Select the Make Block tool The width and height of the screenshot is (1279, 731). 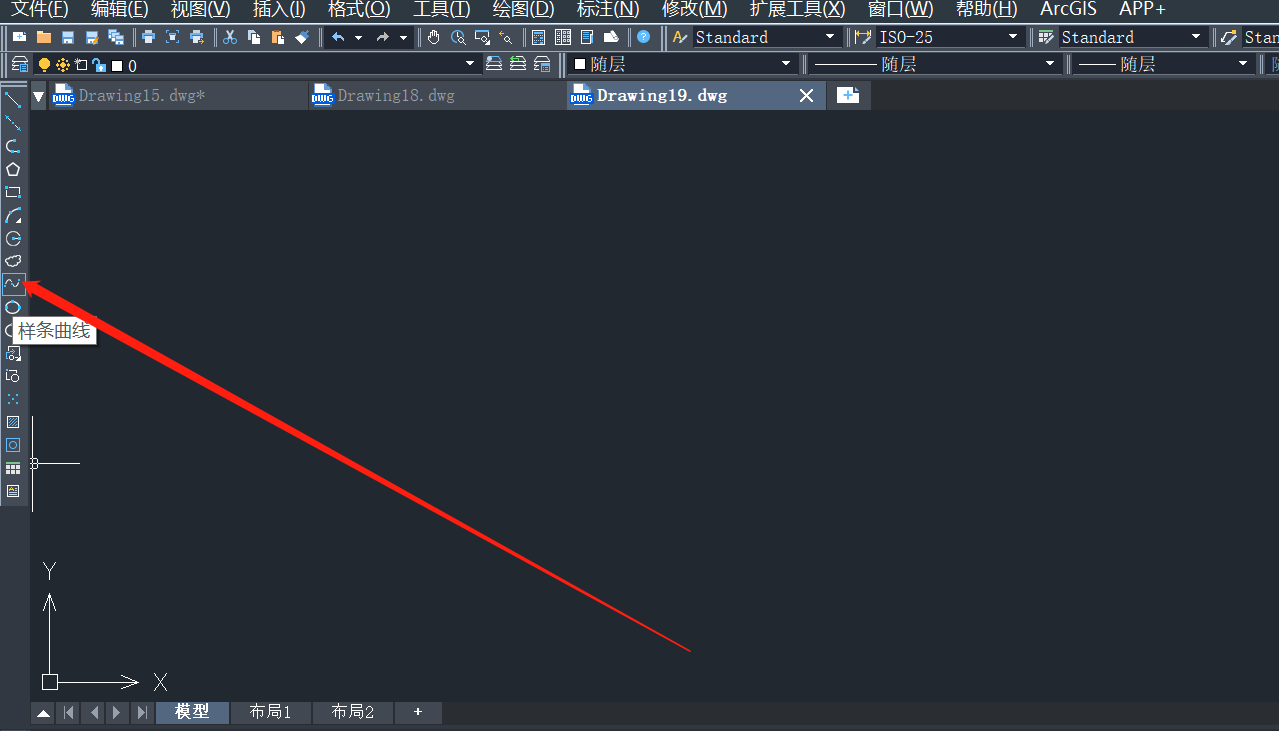coord(13,376)
